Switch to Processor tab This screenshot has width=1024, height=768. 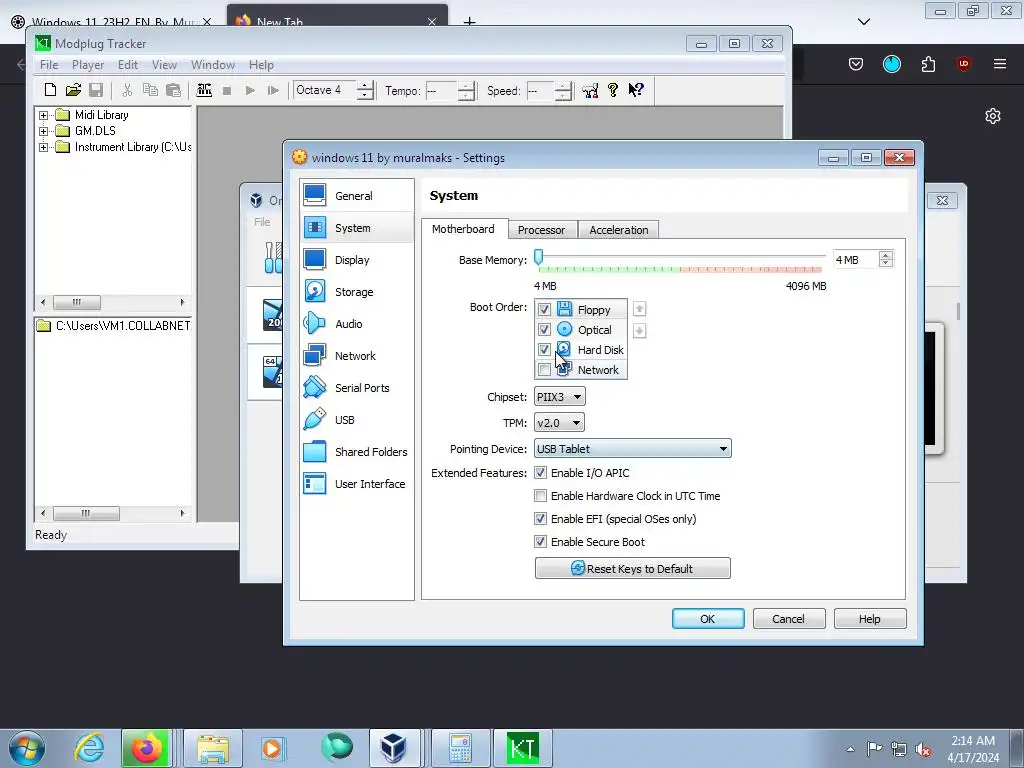point(541,230)
